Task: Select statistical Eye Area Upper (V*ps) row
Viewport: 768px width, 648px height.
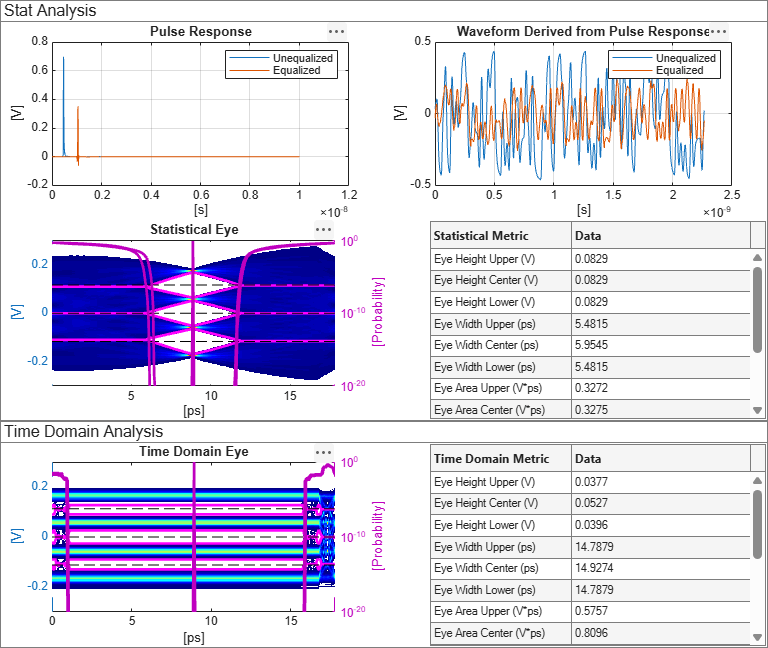Action: (590, 388)
